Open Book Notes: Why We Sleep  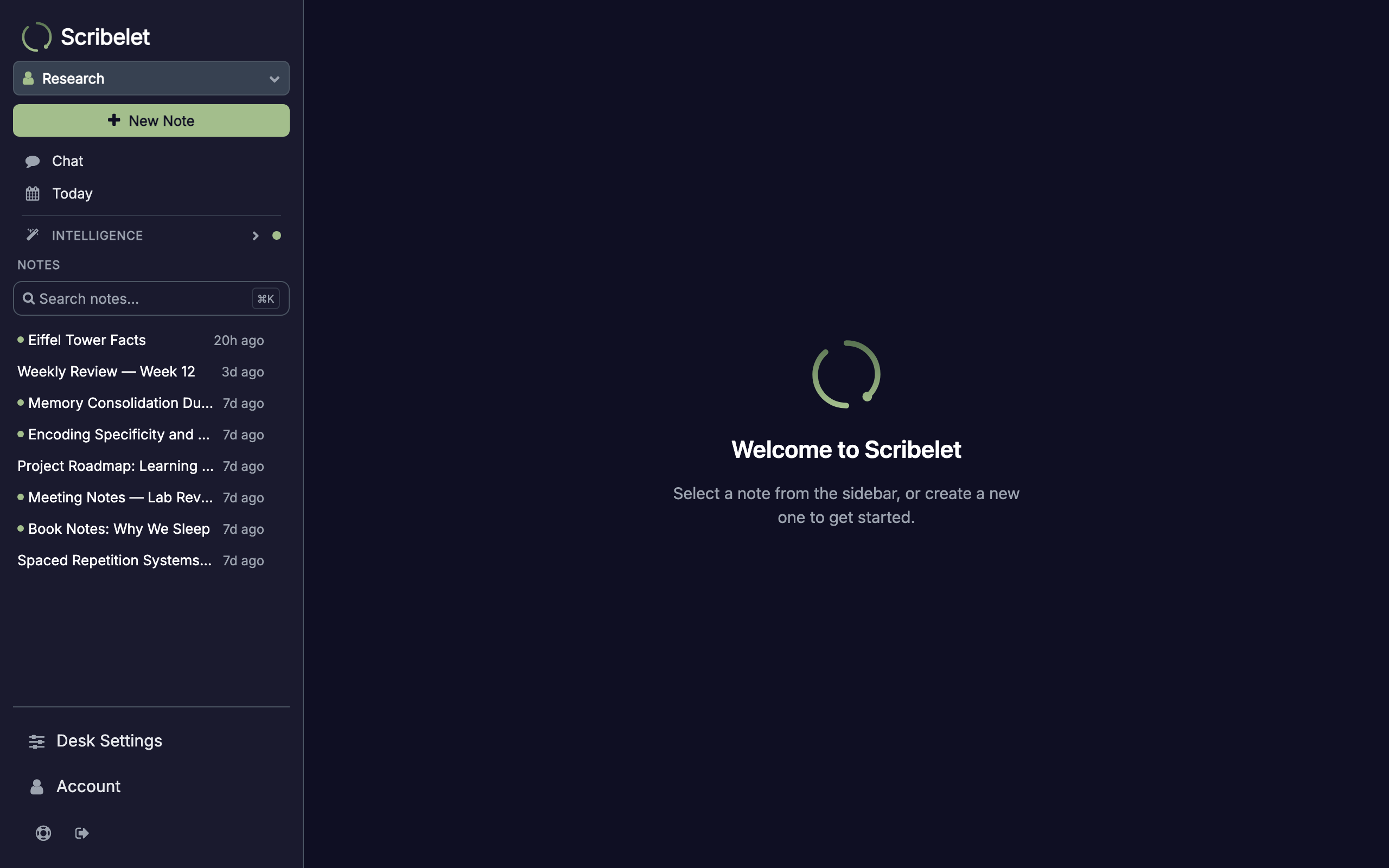coord(141,529)
